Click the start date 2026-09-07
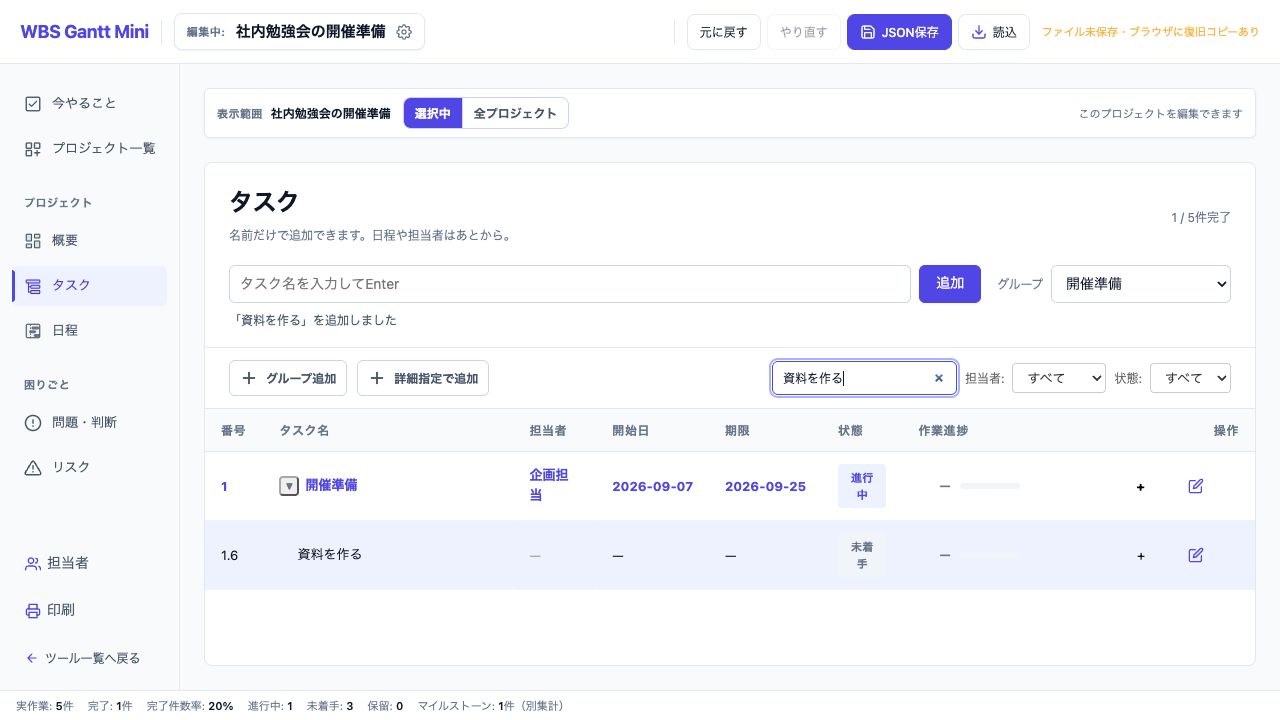Viewport: 1280px width, 720px height. pyautogui.click(x=652, y=486)
